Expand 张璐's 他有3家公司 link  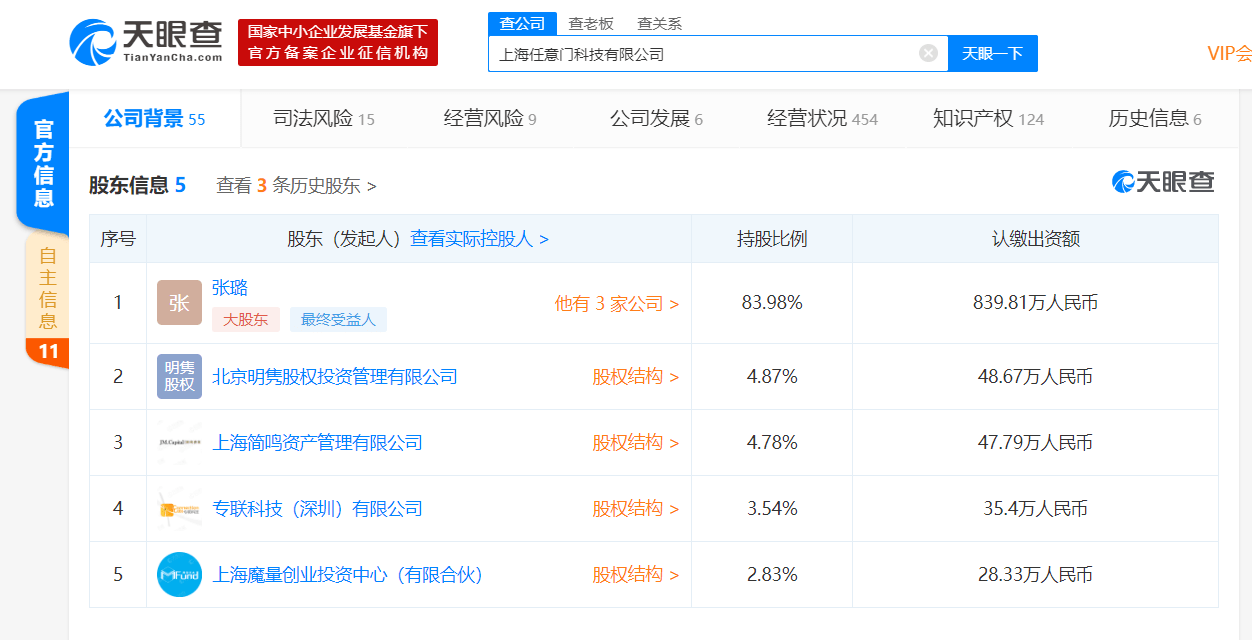616,304
